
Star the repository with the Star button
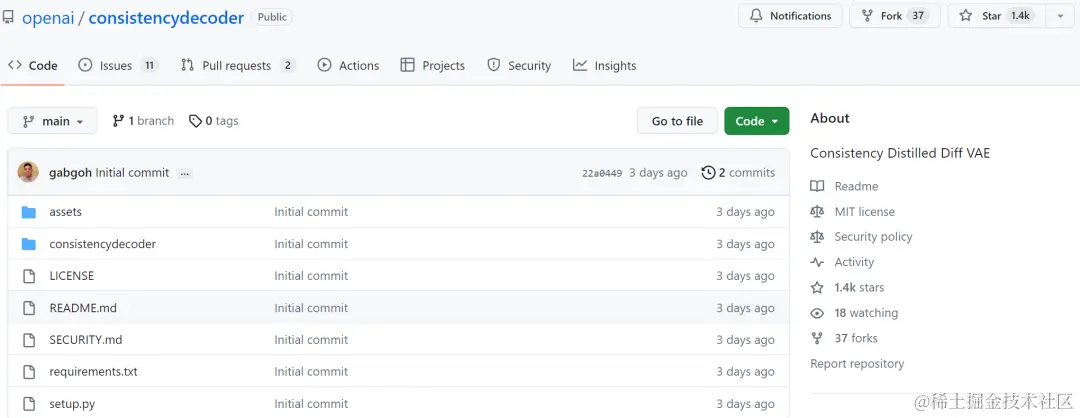click(997, 16)
